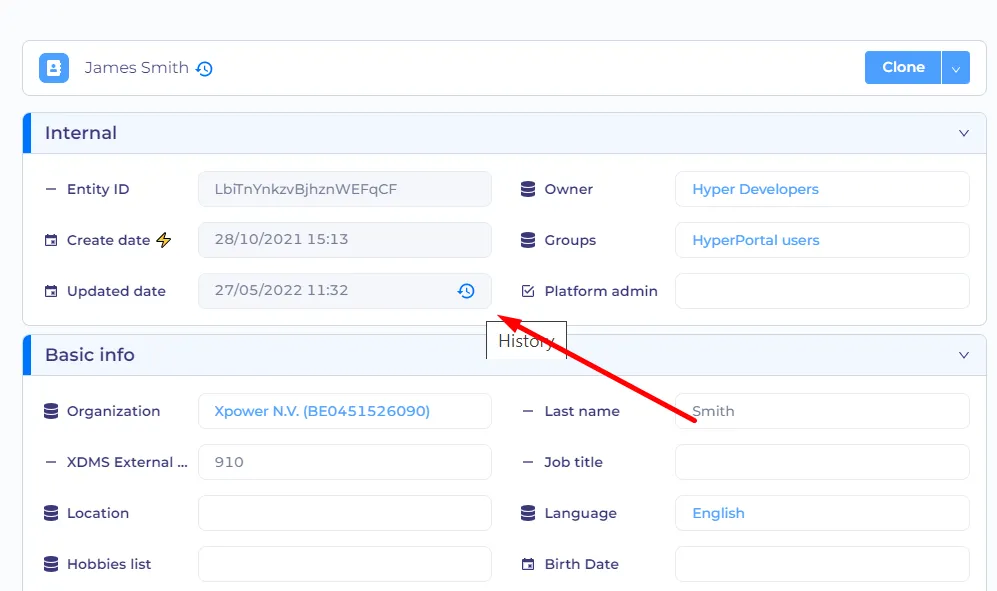Click the Last name field containing Smith
Viewport: 997px width, 591px height.
[822, 411]
